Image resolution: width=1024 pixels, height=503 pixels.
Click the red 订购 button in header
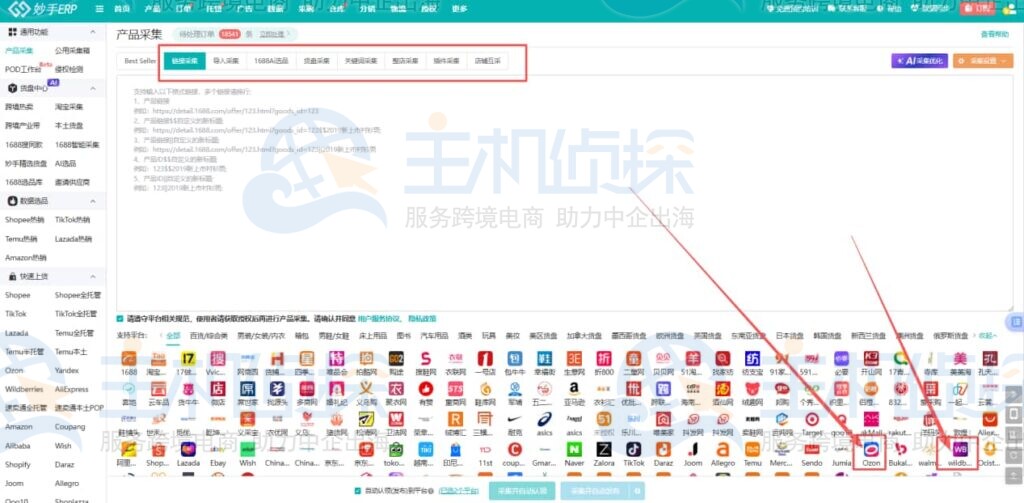pyautogui.click(x=977, y=8)
